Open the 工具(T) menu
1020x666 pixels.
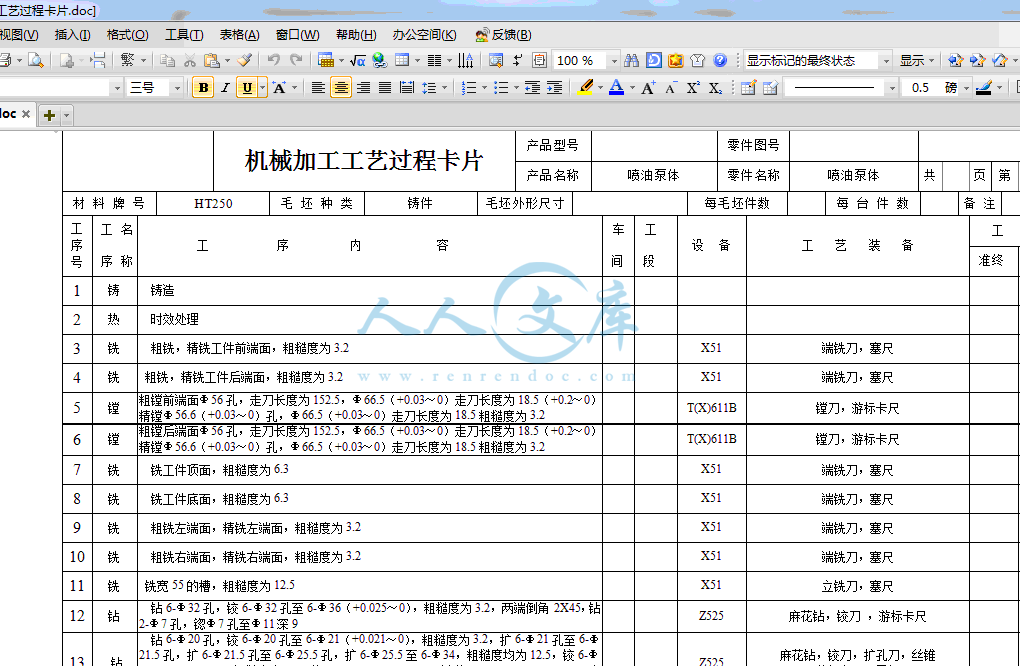click(184, 35)
